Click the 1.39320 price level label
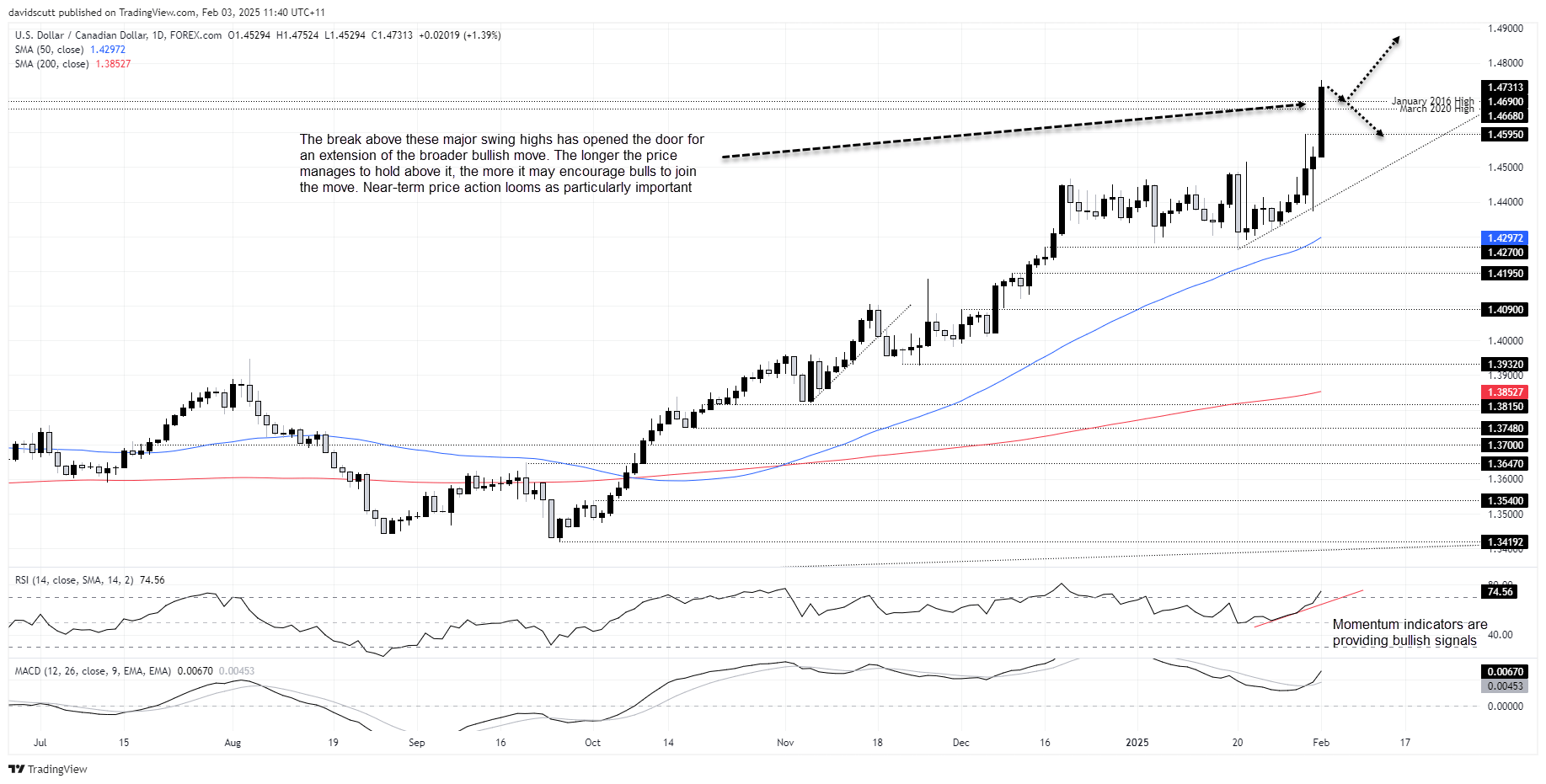This screenshot has height=784, width=1546. click(x=1504, y=365)
